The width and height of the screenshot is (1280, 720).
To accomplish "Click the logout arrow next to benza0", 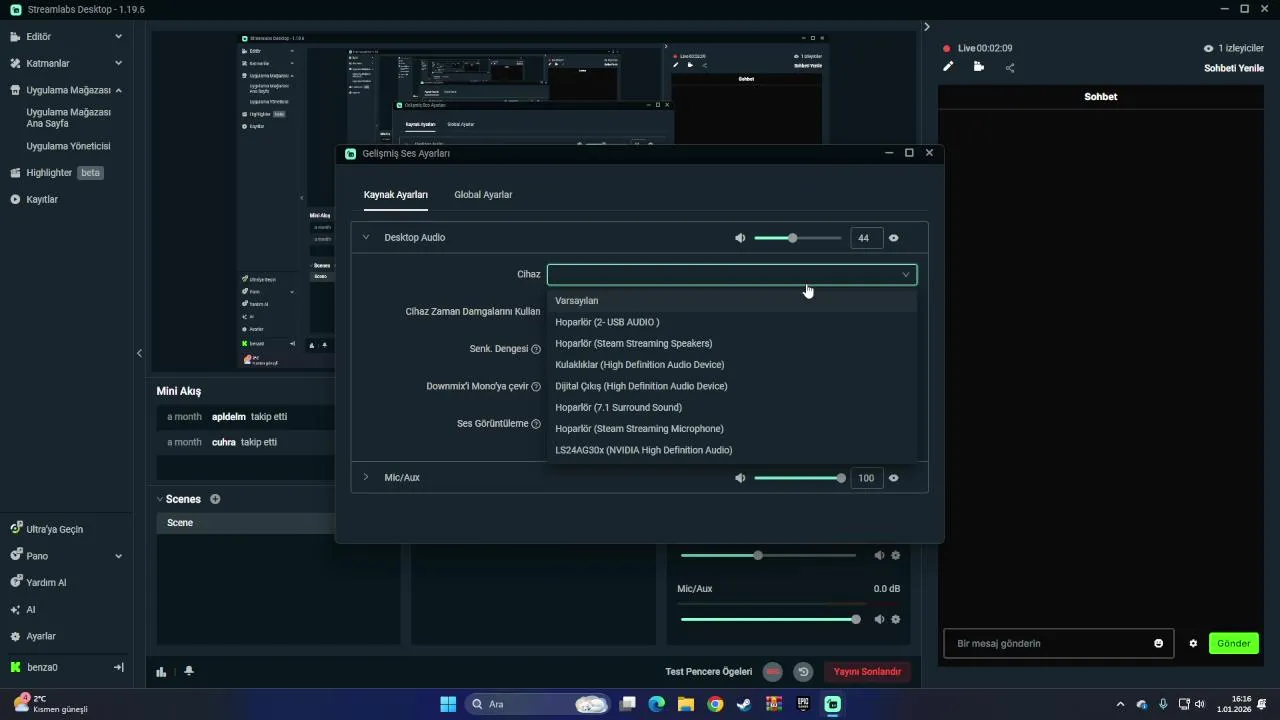I will tap(118, 667).
